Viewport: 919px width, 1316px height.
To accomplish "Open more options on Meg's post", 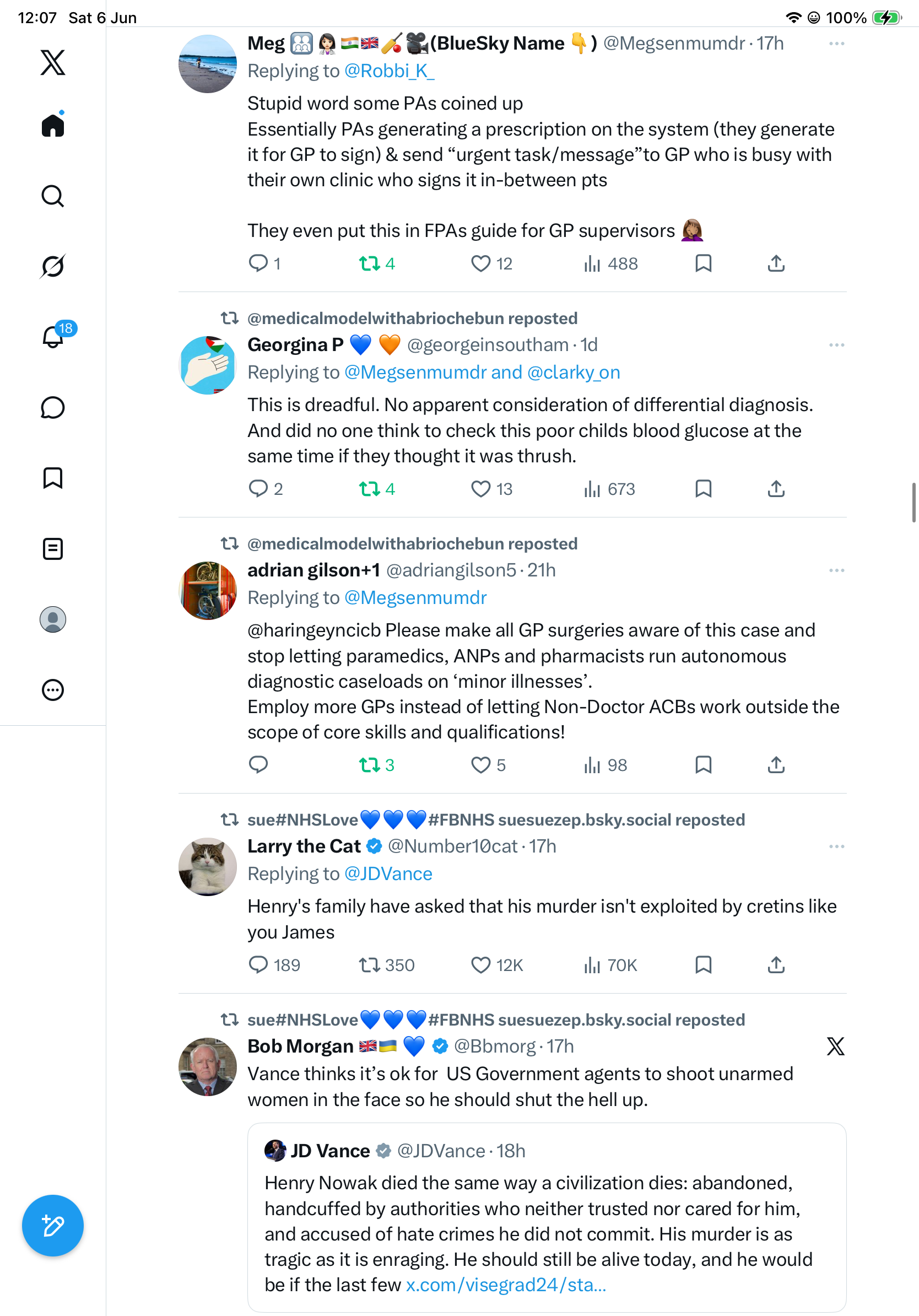I will coord(836,44).
